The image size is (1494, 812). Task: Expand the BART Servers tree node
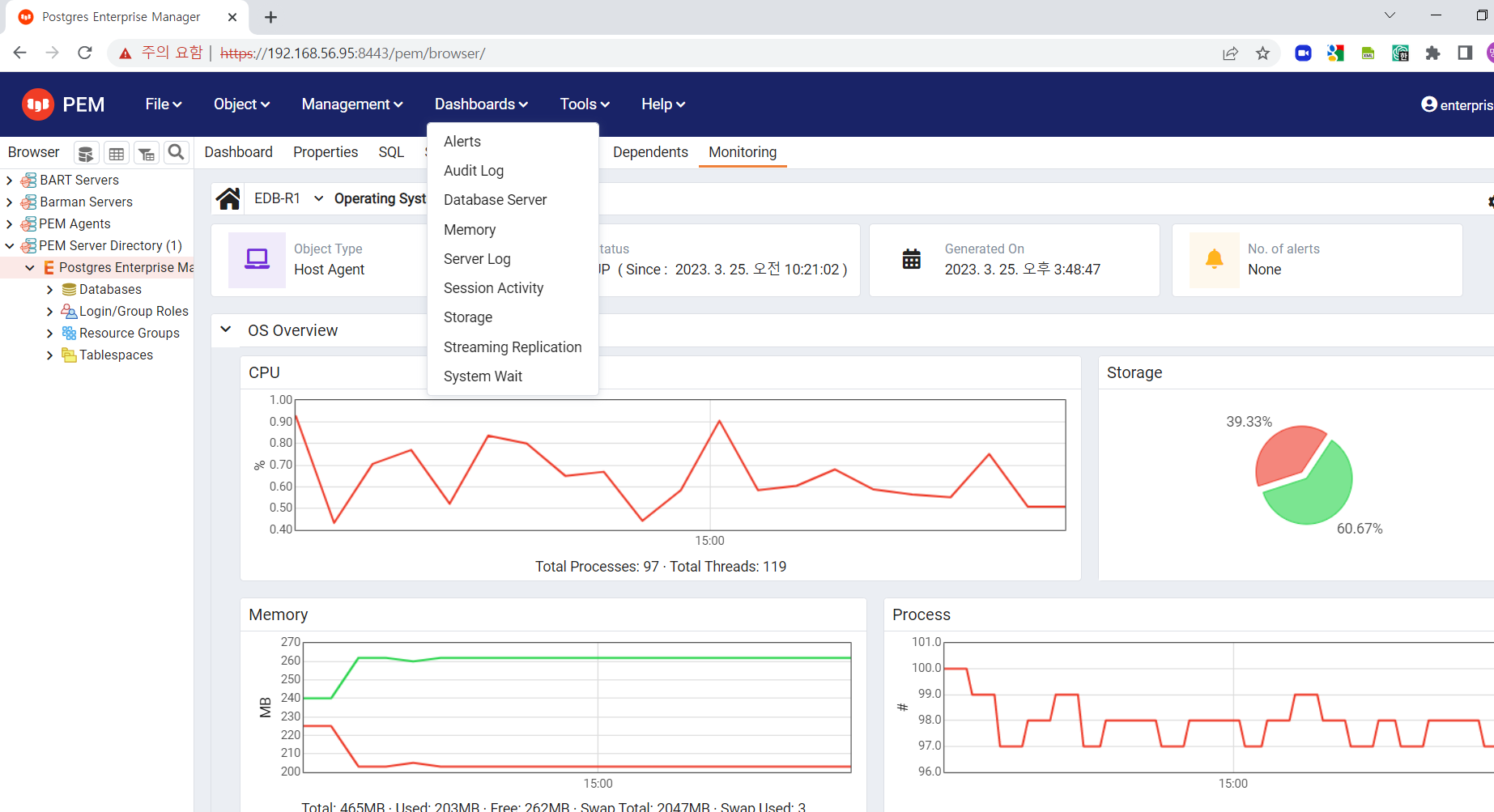click(10, 180)
